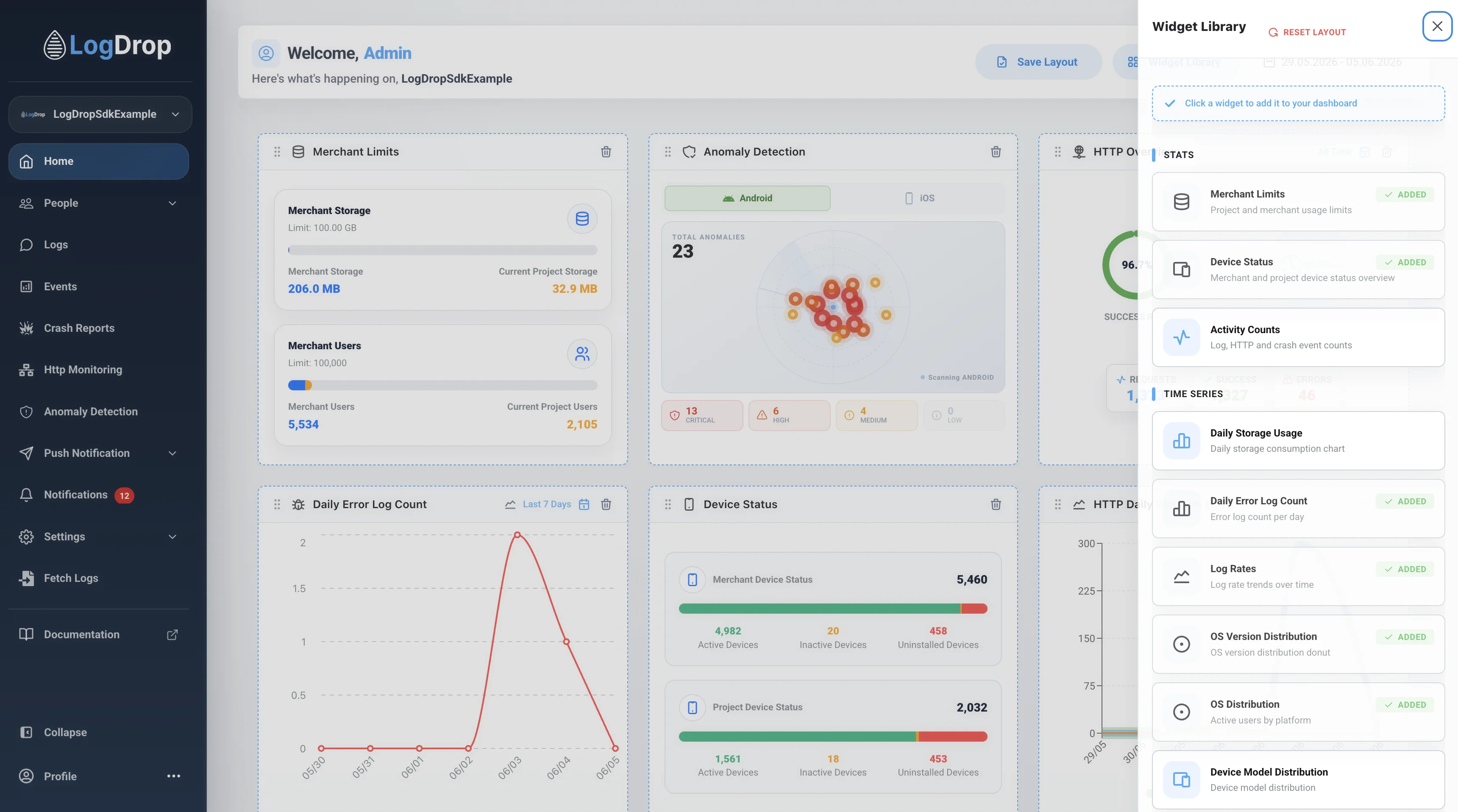Add Daily Storage Usage widget
1458x812 pixels.
tap(1298, 441)
